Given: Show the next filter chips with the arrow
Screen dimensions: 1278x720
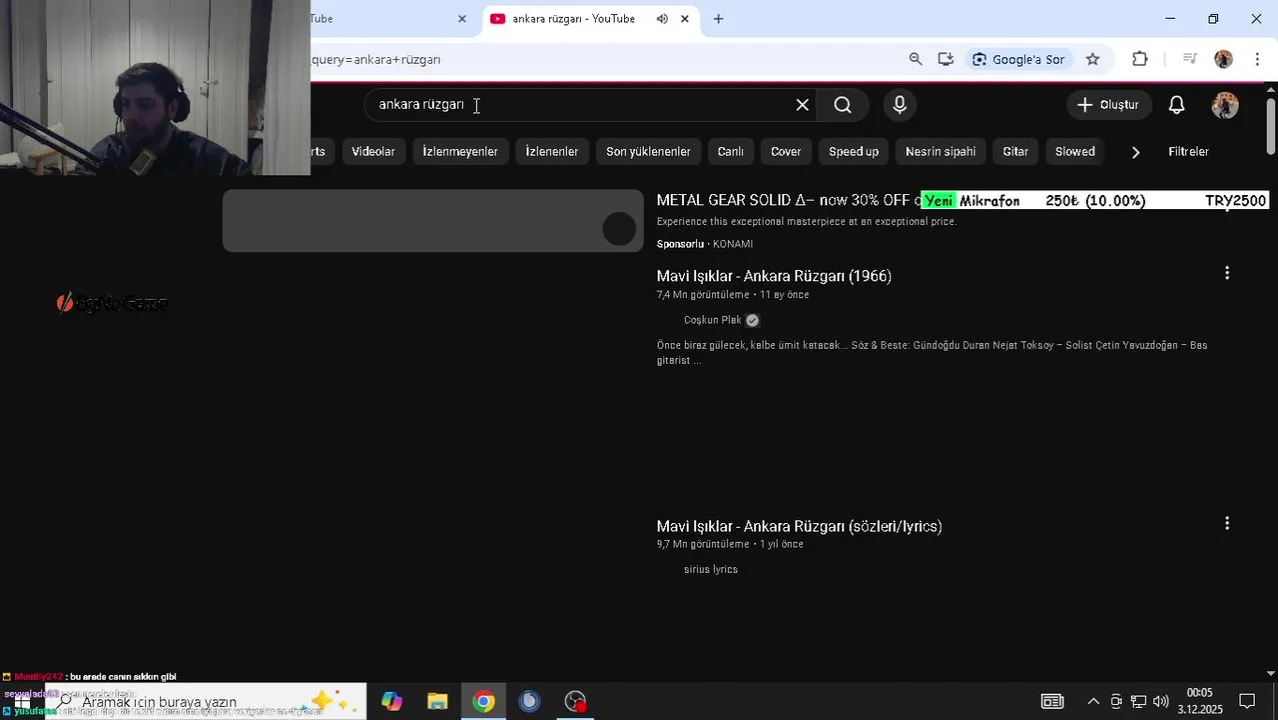Looking at the screenshot, I should click(1135, 152).
